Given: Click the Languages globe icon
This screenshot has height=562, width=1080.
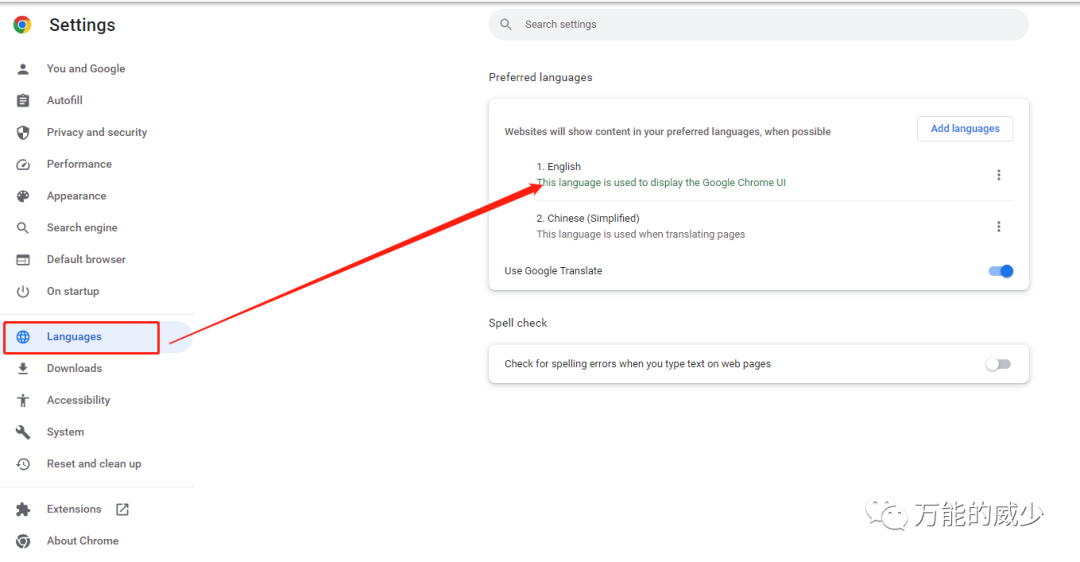Looking at the screenshot, I should click(x=23, y=337).
